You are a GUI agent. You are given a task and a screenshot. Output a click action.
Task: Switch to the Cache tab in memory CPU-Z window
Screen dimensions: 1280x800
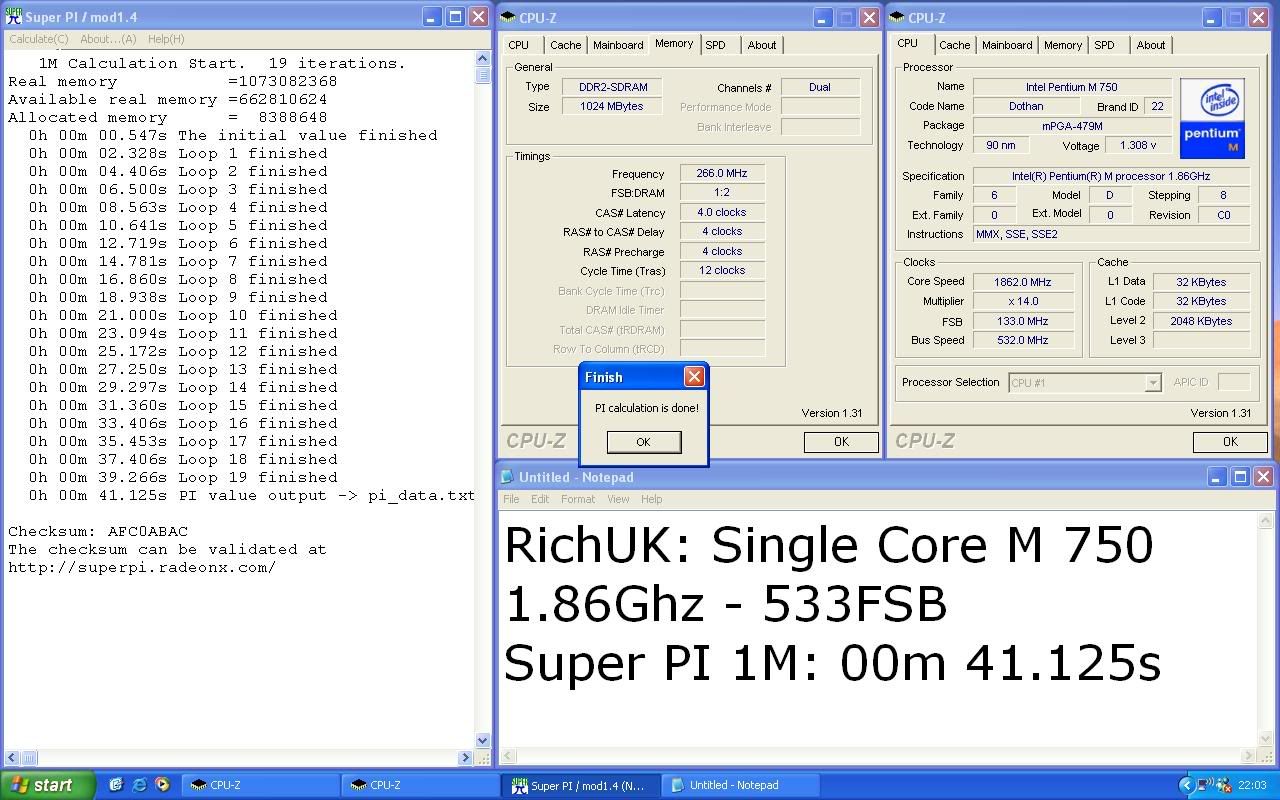(565, 45)
